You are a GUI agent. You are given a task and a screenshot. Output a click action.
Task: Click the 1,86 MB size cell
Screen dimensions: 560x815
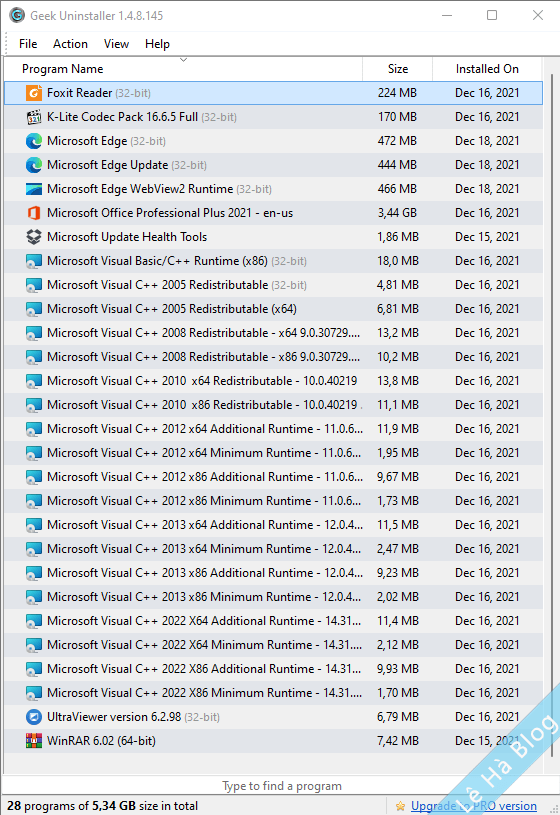[398, 237]
